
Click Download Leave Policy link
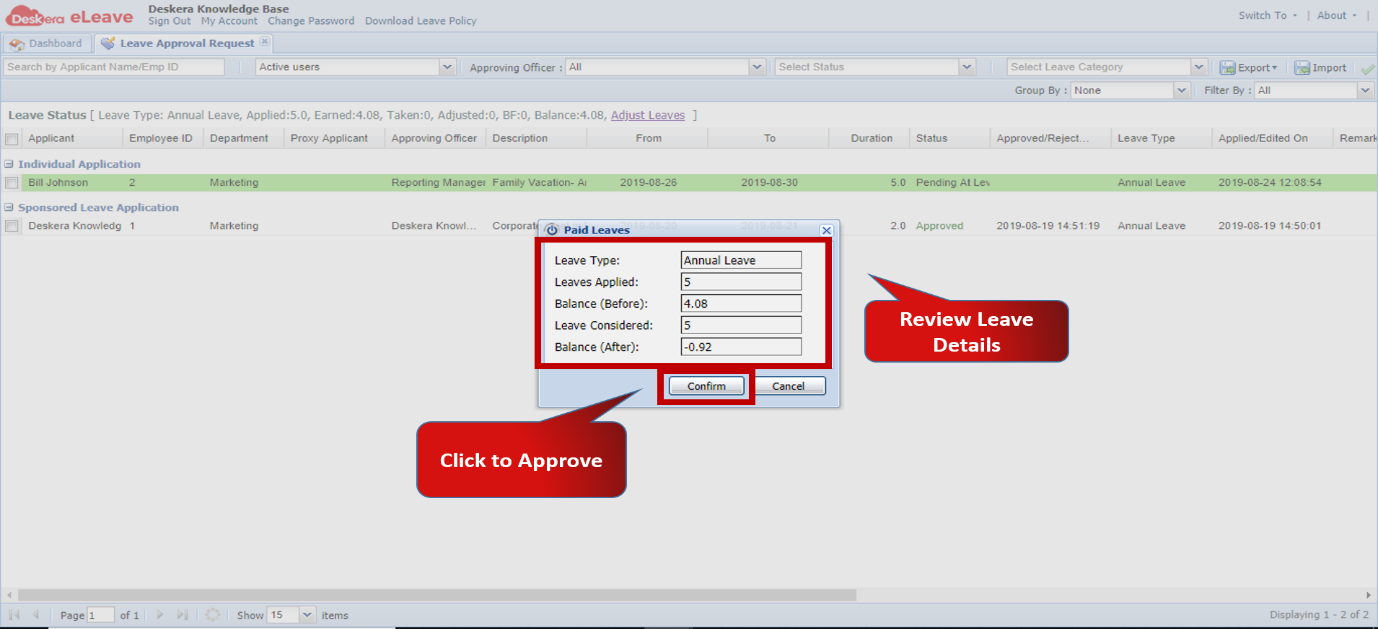(421, 21)
